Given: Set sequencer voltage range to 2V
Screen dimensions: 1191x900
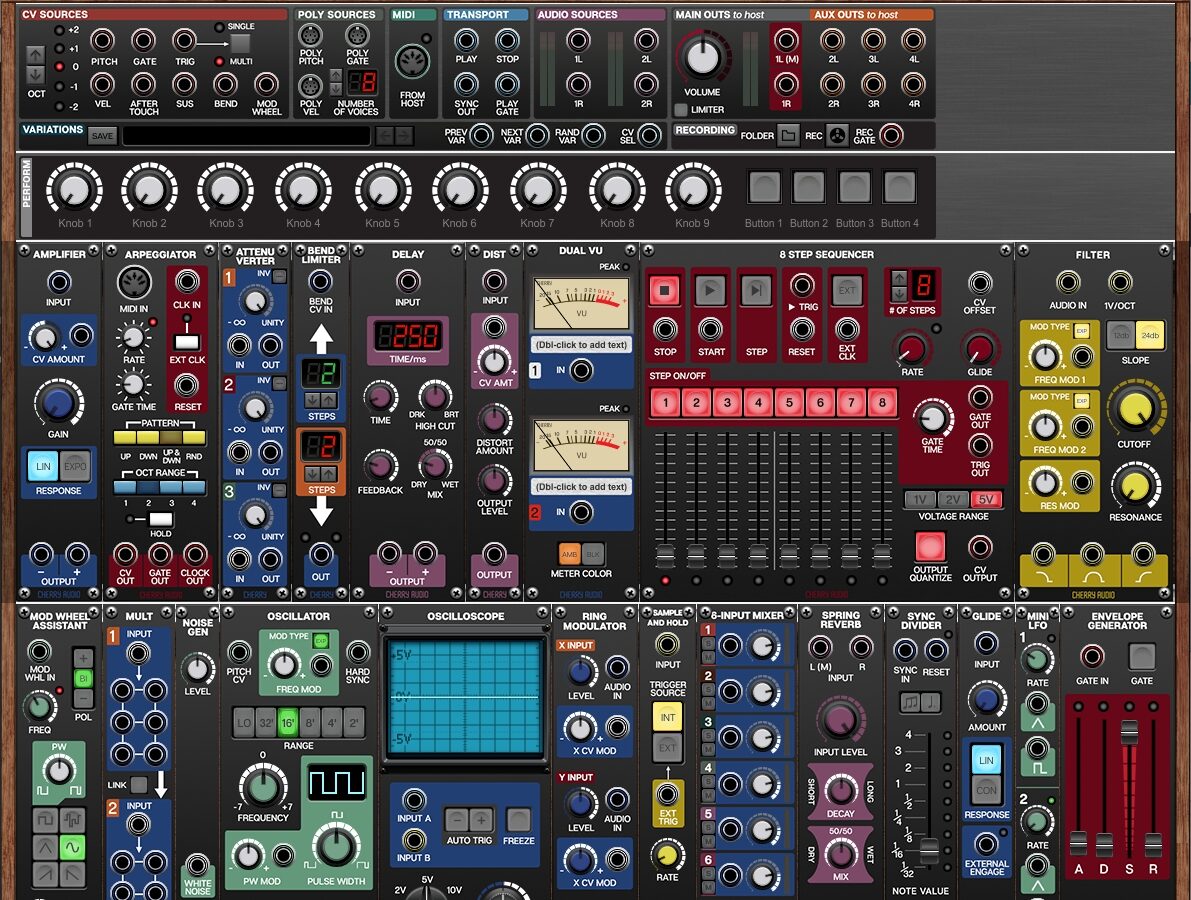Looking at the screenshot, I should [951, 499].
